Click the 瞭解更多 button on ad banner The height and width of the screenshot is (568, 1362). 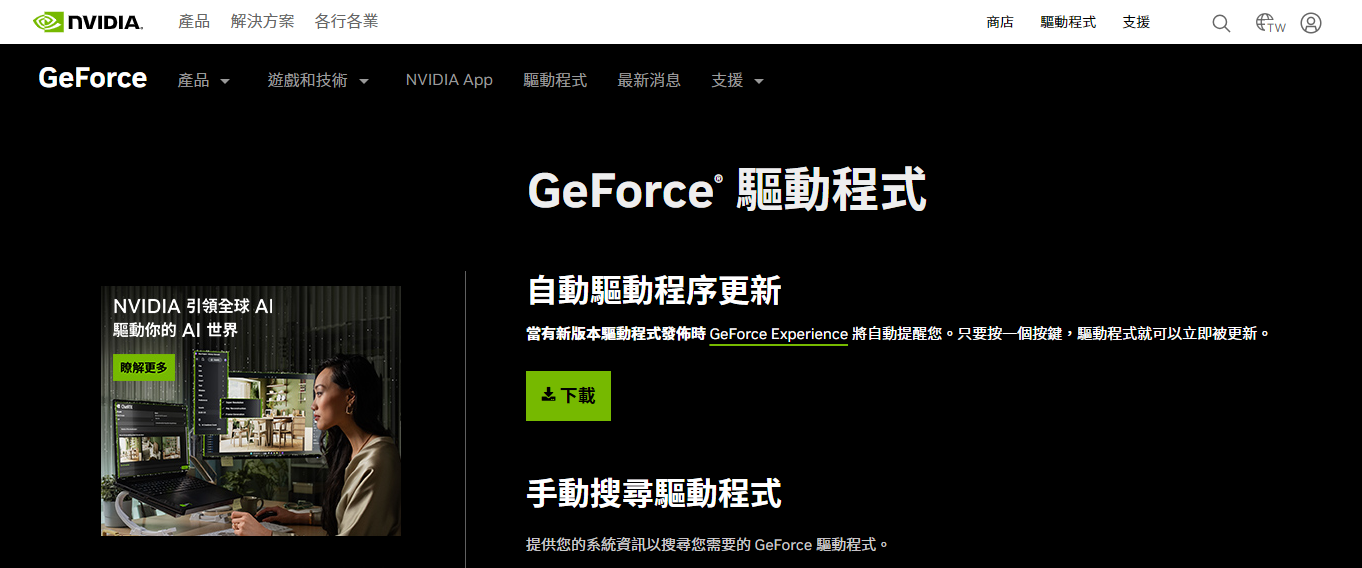point(144,368)
